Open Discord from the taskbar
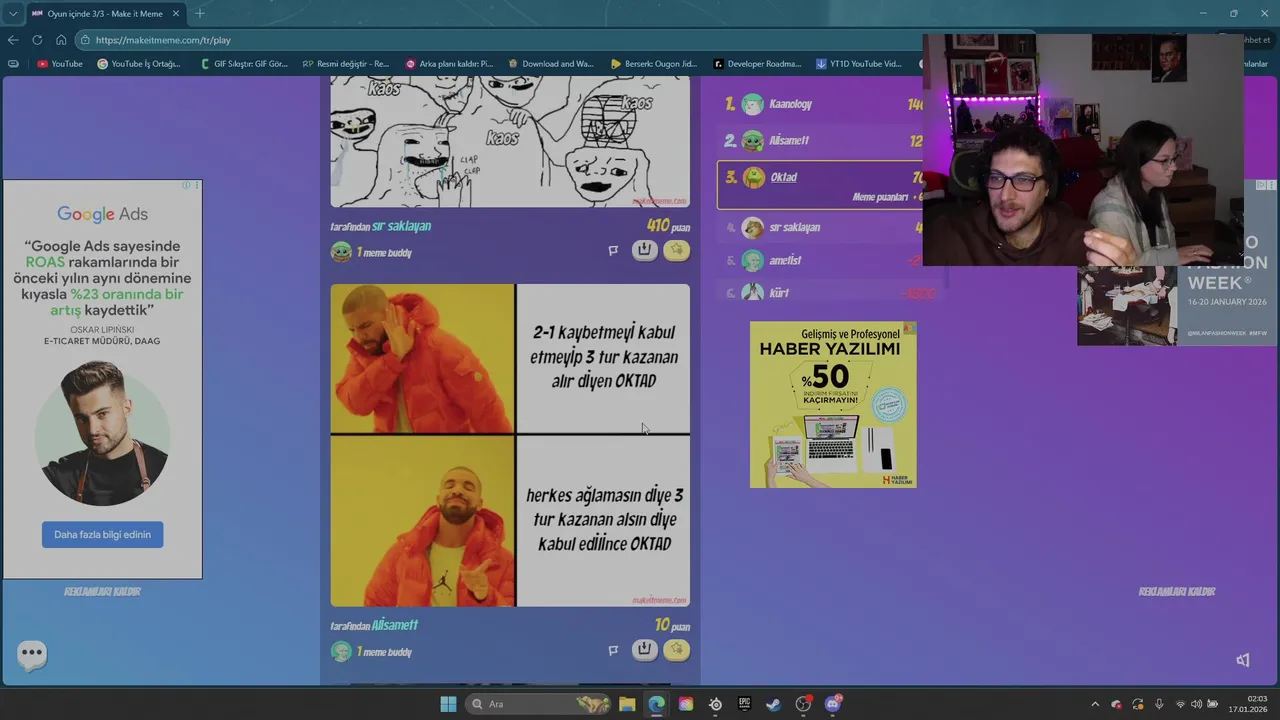Image resolution: width=1280 pixels, height=720 pixels. [833, 704]
